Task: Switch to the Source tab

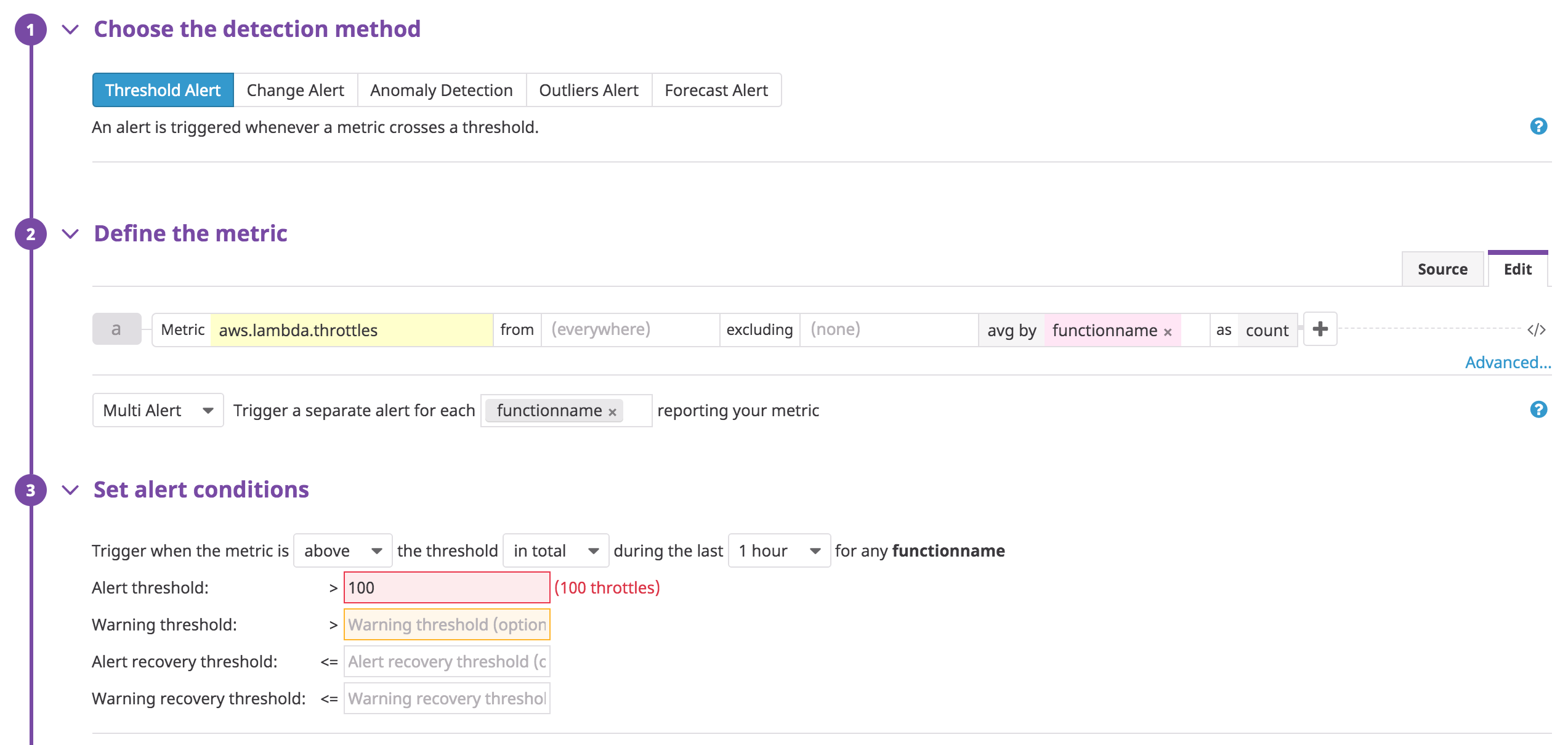Action: 1442,269
